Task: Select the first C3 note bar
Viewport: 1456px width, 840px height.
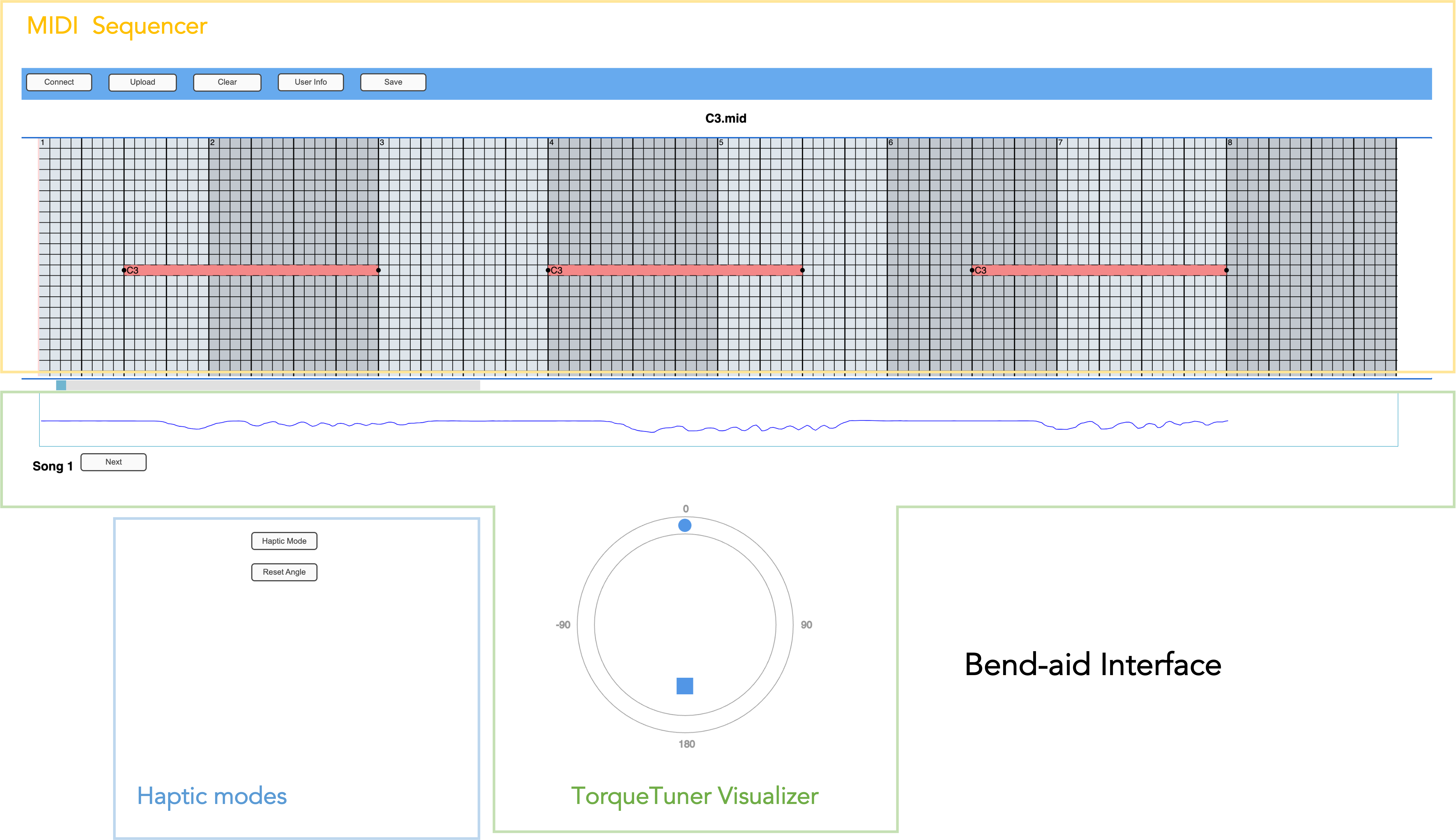Action: tap(251, 270)
